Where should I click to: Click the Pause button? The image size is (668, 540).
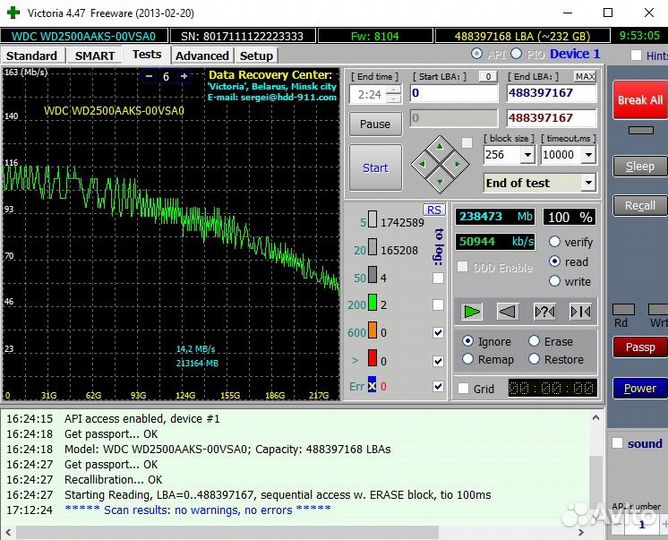375,124
